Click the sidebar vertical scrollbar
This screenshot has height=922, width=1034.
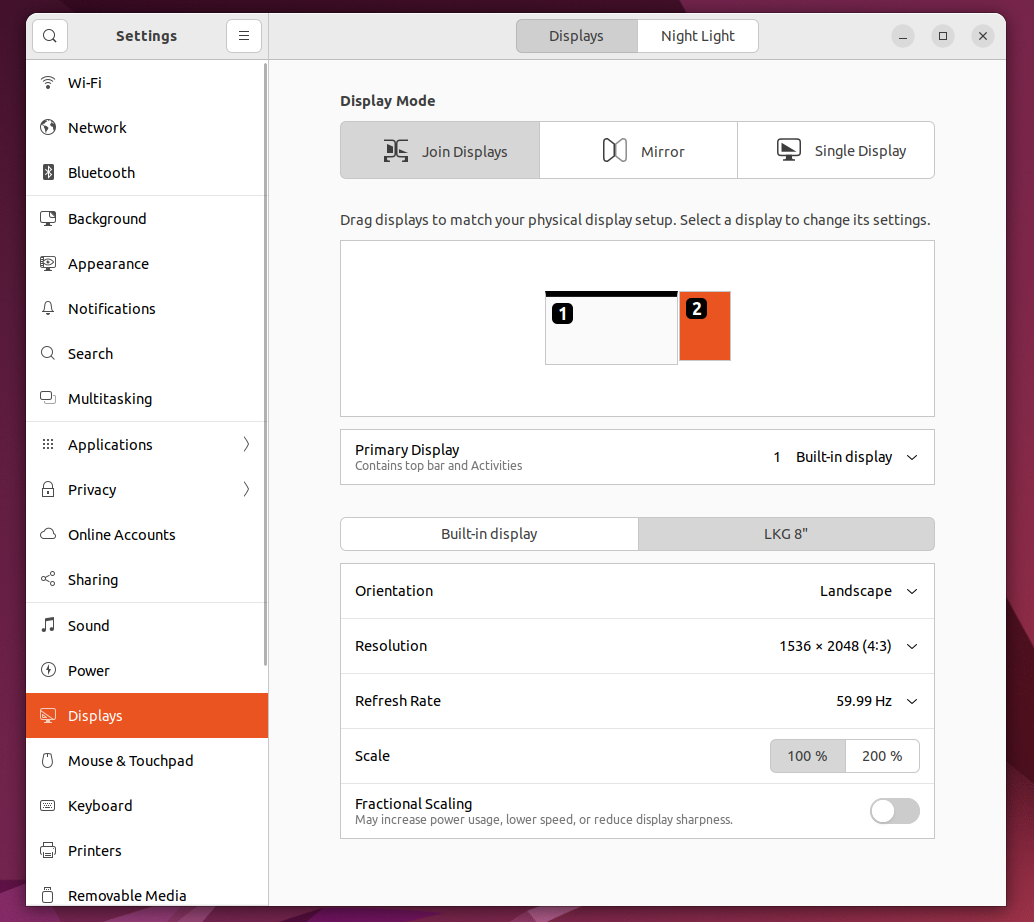coord(265,364)
